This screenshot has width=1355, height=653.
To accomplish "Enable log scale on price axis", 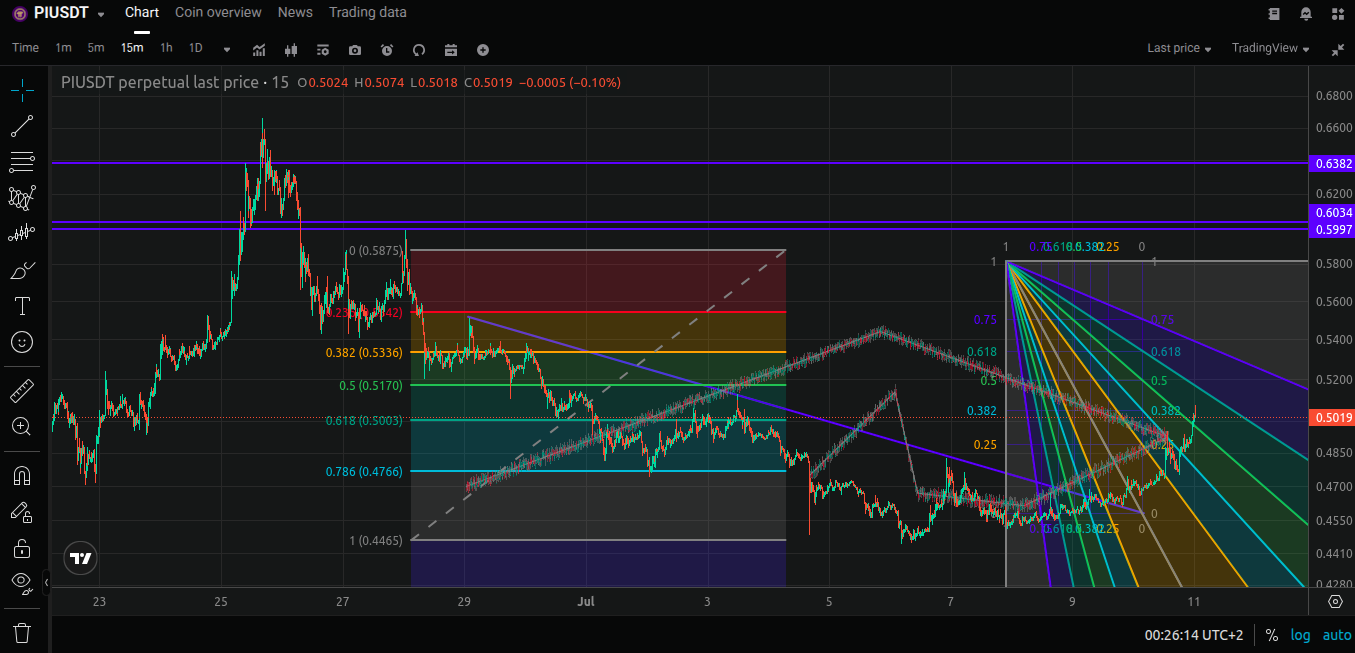I will click(1300, 635).
